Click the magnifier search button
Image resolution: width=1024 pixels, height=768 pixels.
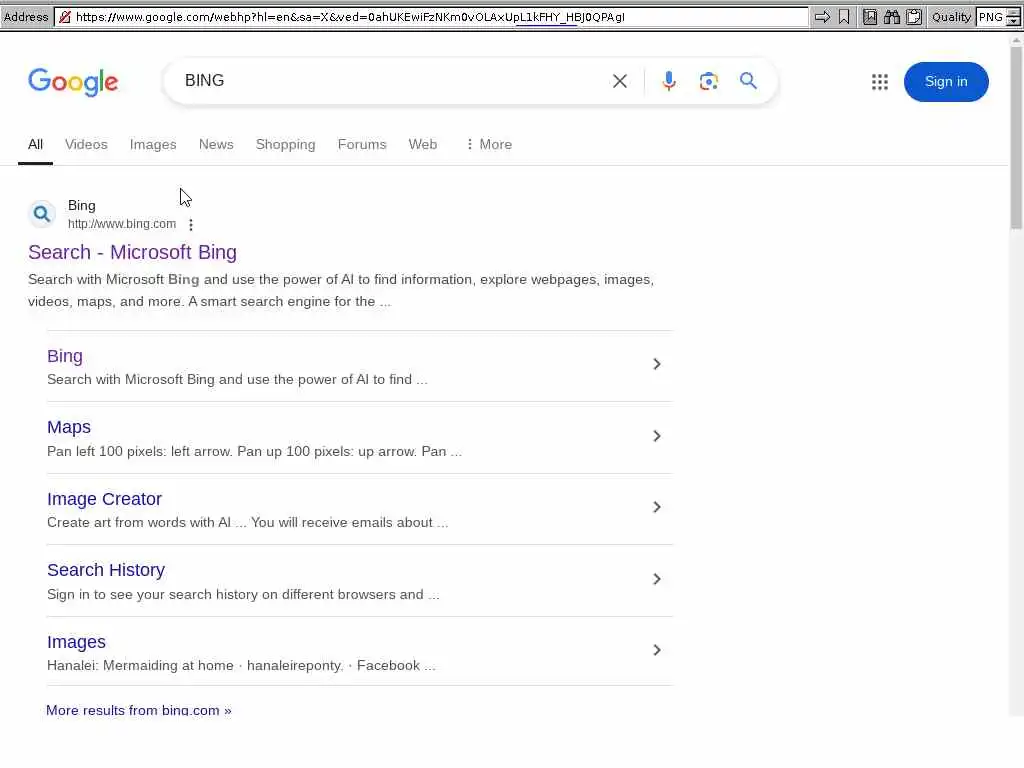(x=748, y=81)
